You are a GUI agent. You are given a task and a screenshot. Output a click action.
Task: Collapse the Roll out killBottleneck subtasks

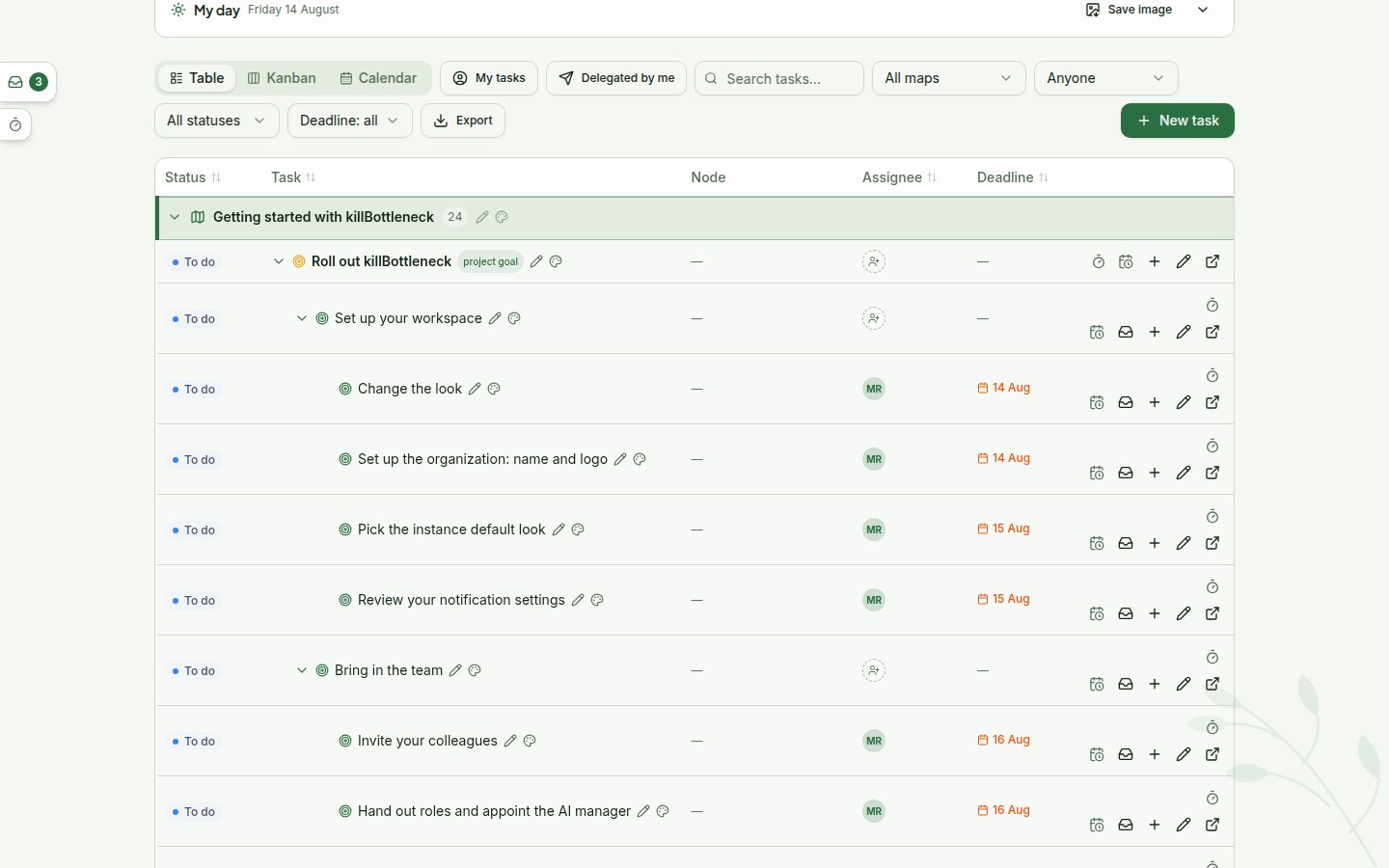(x=279, y=261)
